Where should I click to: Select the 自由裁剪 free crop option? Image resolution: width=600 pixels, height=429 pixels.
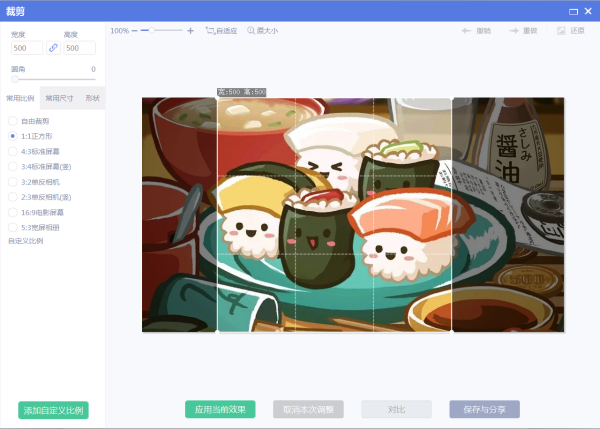point(29,121)
